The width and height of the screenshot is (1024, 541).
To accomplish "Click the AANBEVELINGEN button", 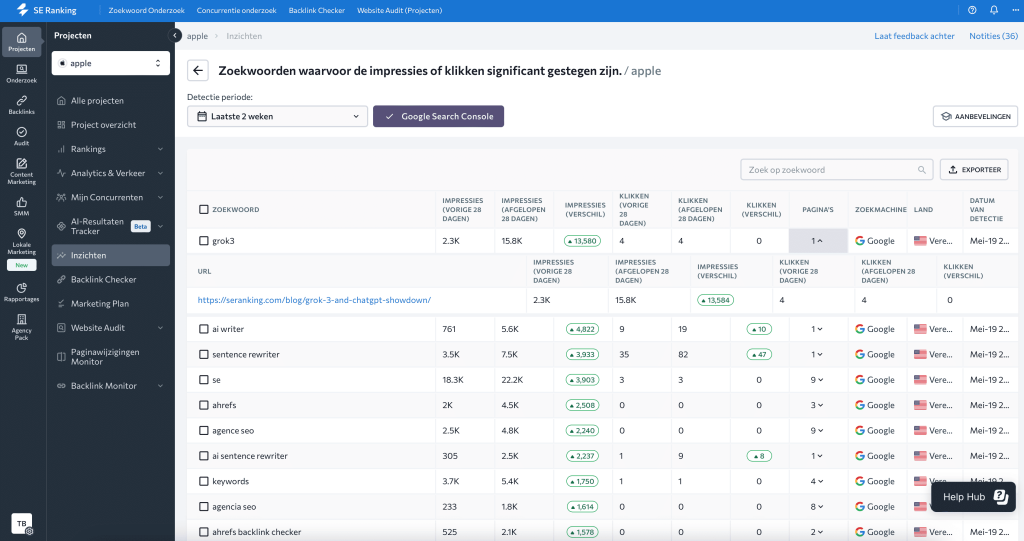I will (x=976, y=116).
